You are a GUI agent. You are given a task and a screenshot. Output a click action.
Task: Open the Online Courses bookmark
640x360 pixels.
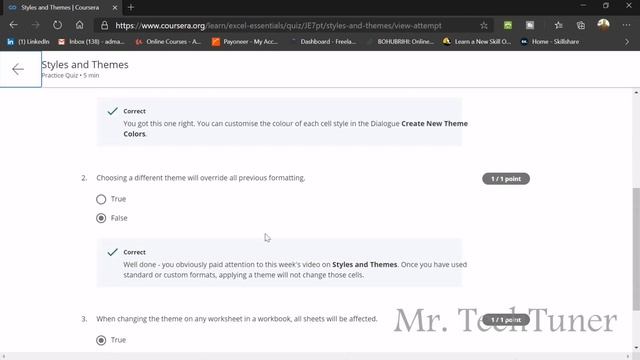pos(168,42)
